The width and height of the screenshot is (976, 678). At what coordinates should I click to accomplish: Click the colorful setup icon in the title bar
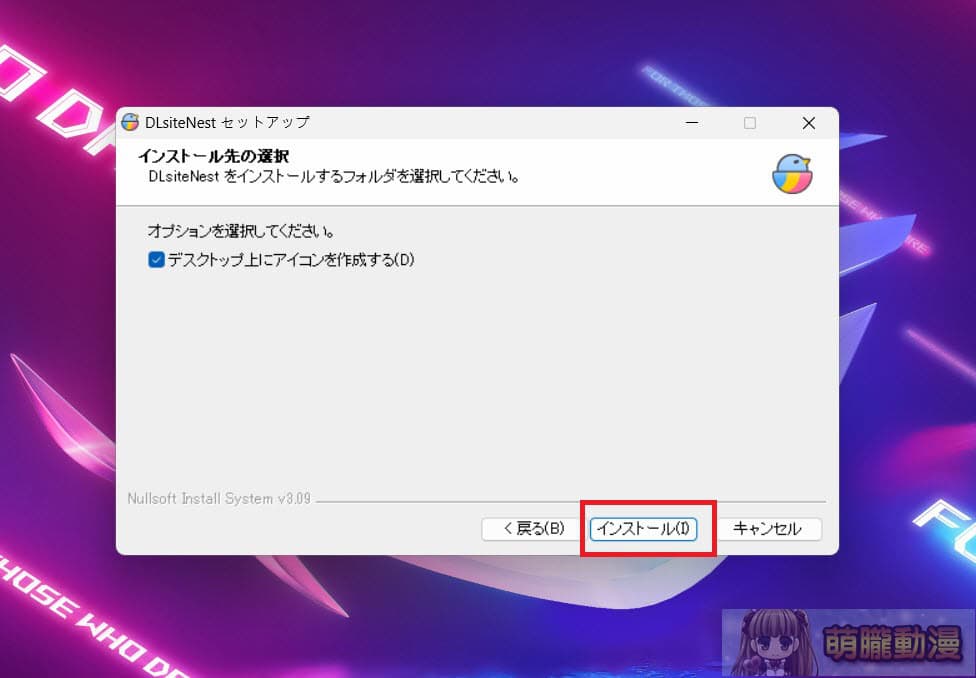click(128, 122)
